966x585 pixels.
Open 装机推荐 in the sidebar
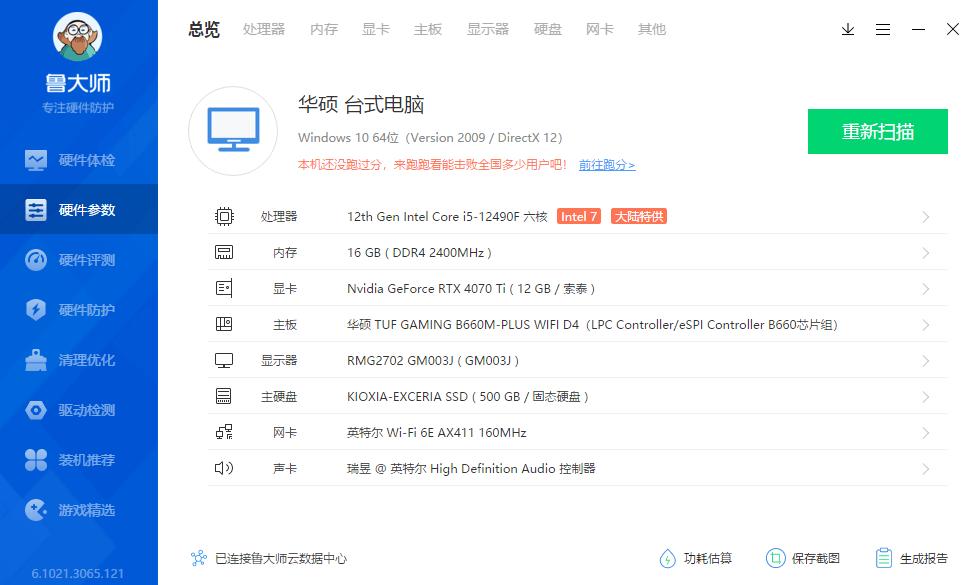pos(78,460)
